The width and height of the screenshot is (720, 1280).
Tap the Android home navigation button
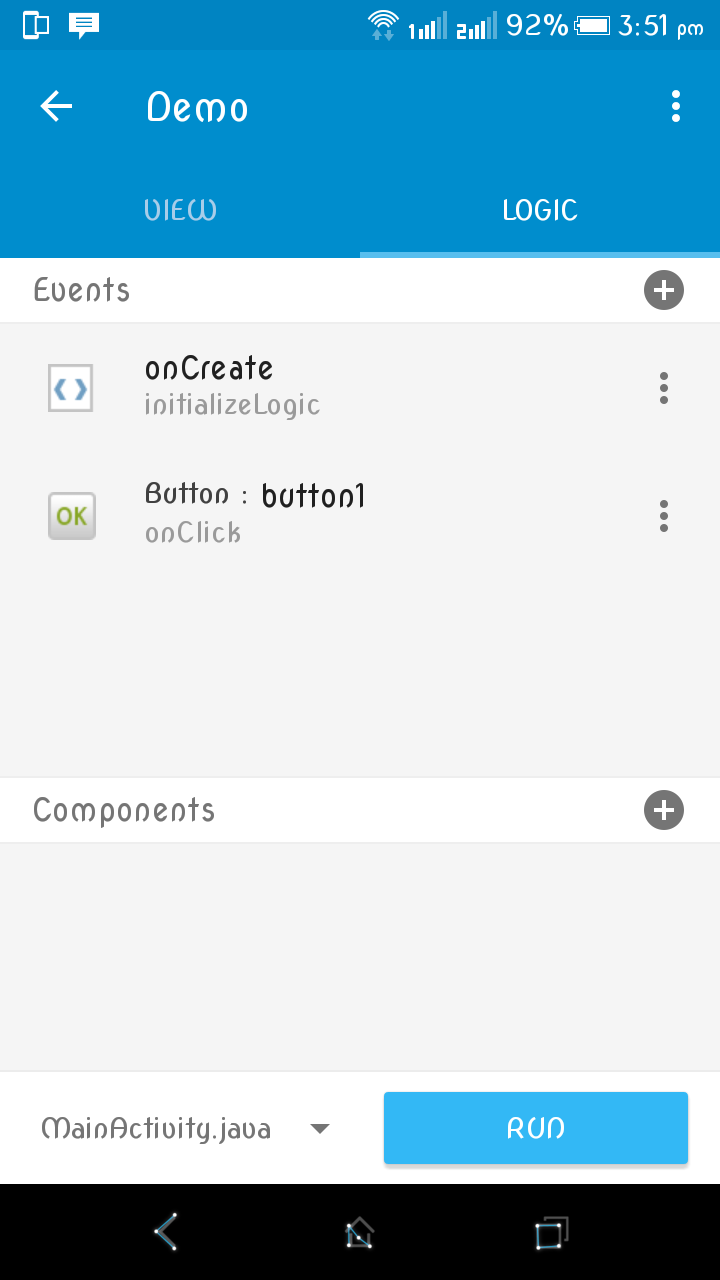(x=359, y=1232)
